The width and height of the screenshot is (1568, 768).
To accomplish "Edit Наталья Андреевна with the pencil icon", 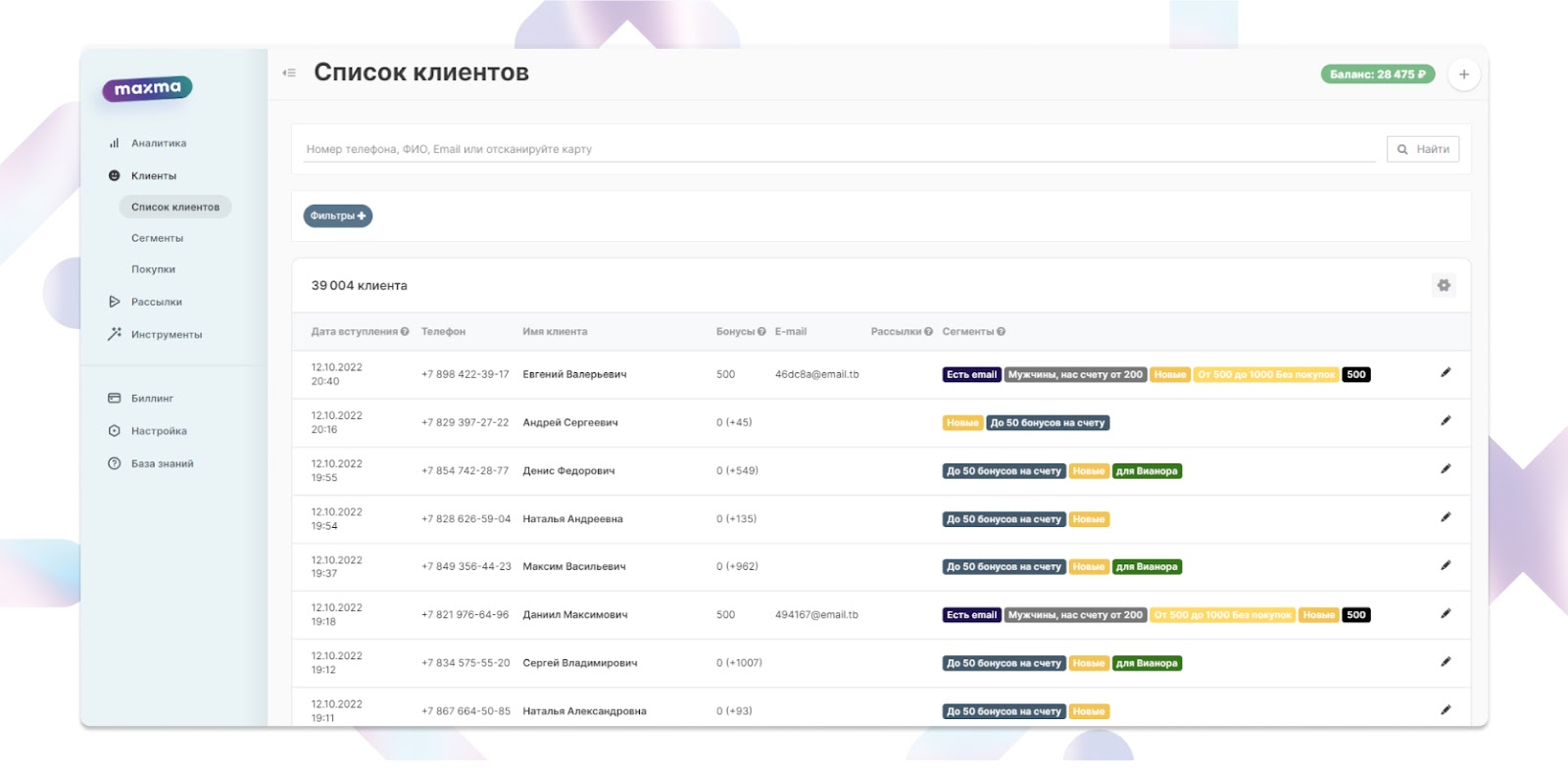I will click(1445, 517).
